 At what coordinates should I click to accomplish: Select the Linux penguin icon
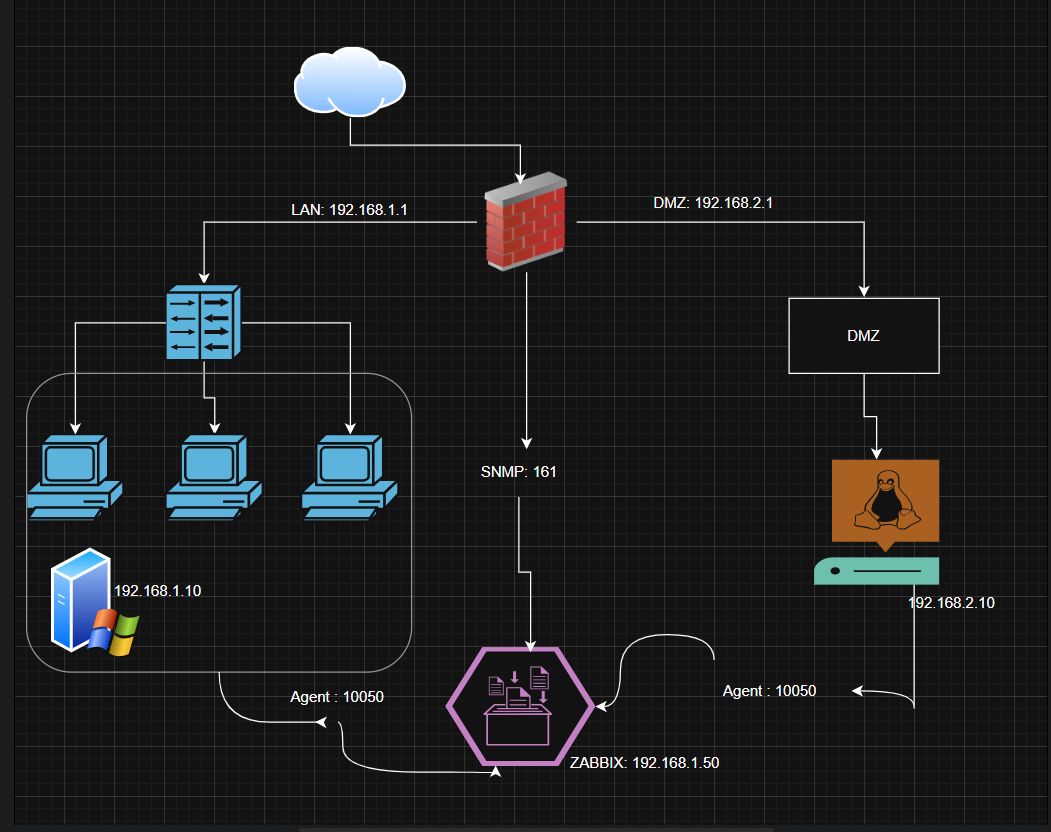coord(885,505)
